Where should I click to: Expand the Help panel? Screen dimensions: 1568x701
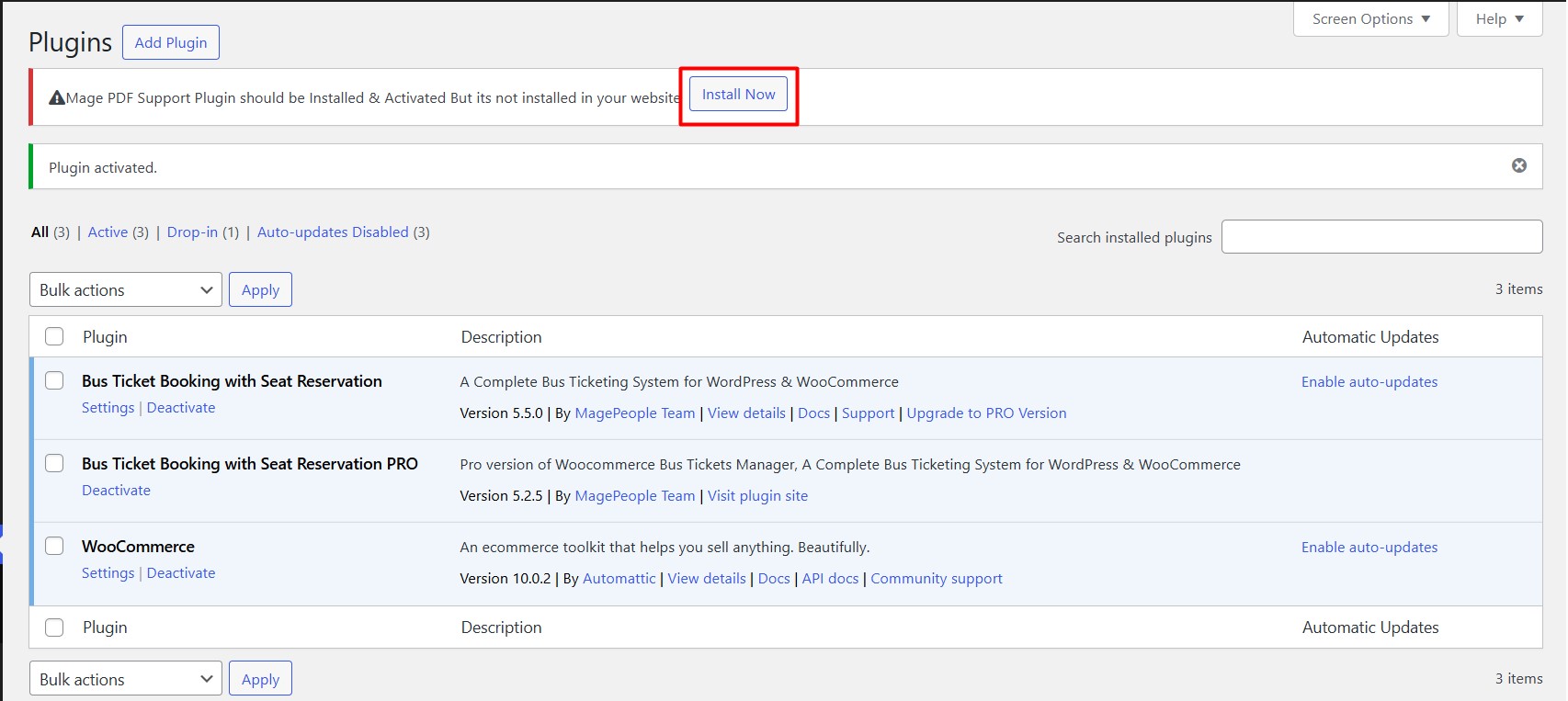click(x=1499, y=19)
